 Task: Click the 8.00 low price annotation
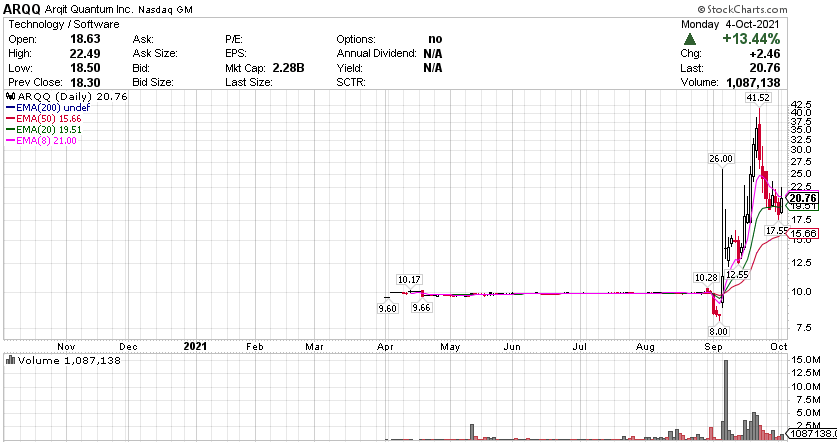[718, 331]
